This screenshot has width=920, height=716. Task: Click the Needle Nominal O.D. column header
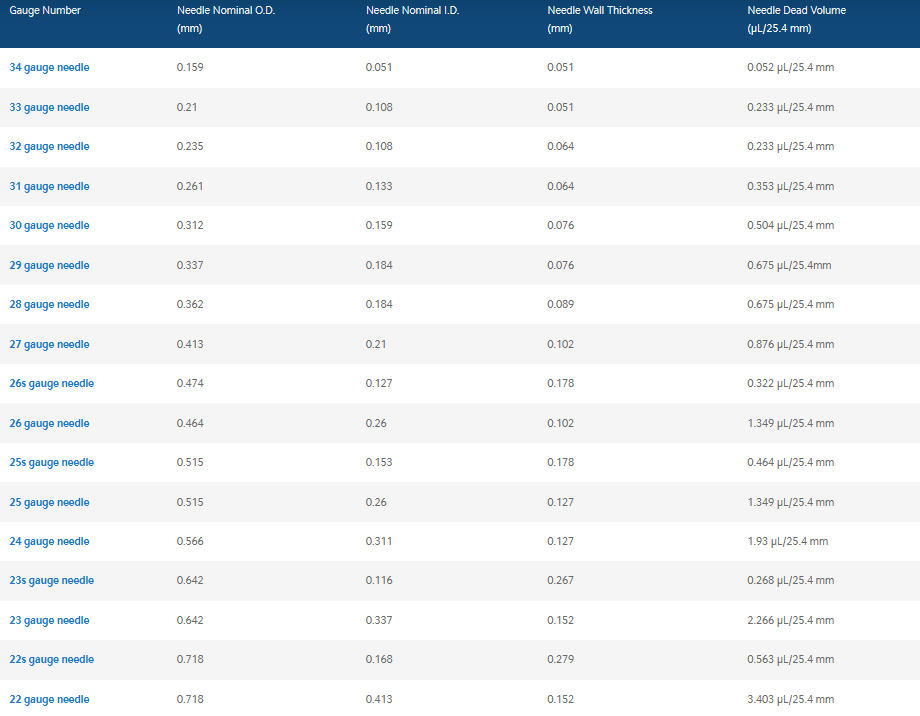(x=226, y=19)
